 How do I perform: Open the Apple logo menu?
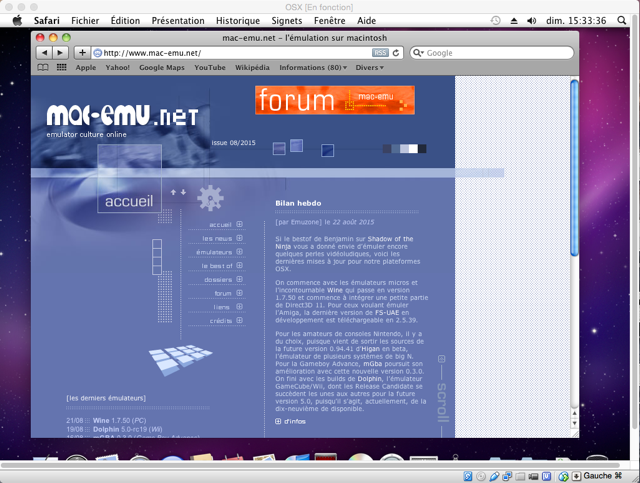17,20
